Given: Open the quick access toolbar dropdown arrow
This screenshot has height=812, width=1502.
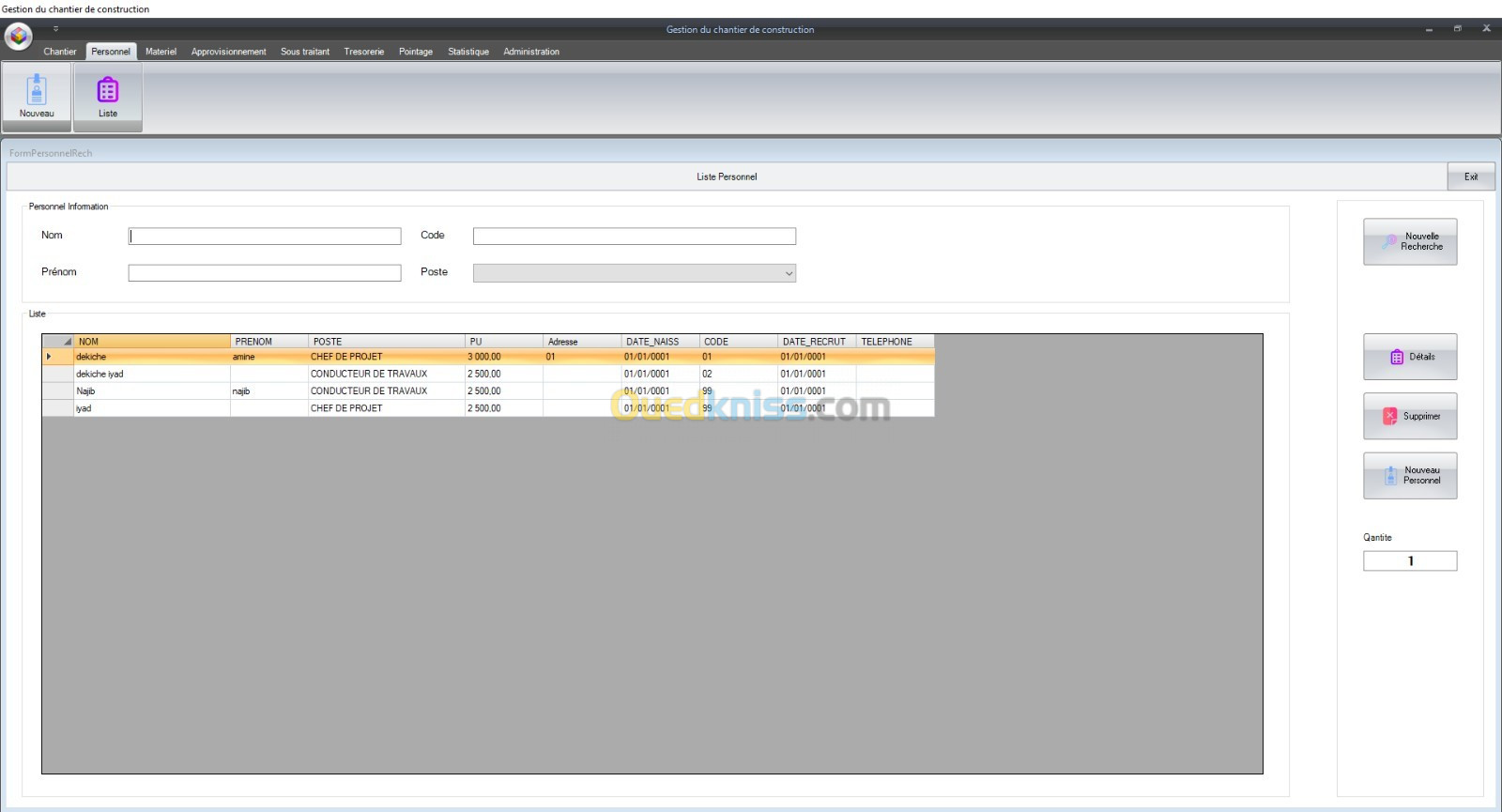Looking at the screenshot, I should click(55, 29).
